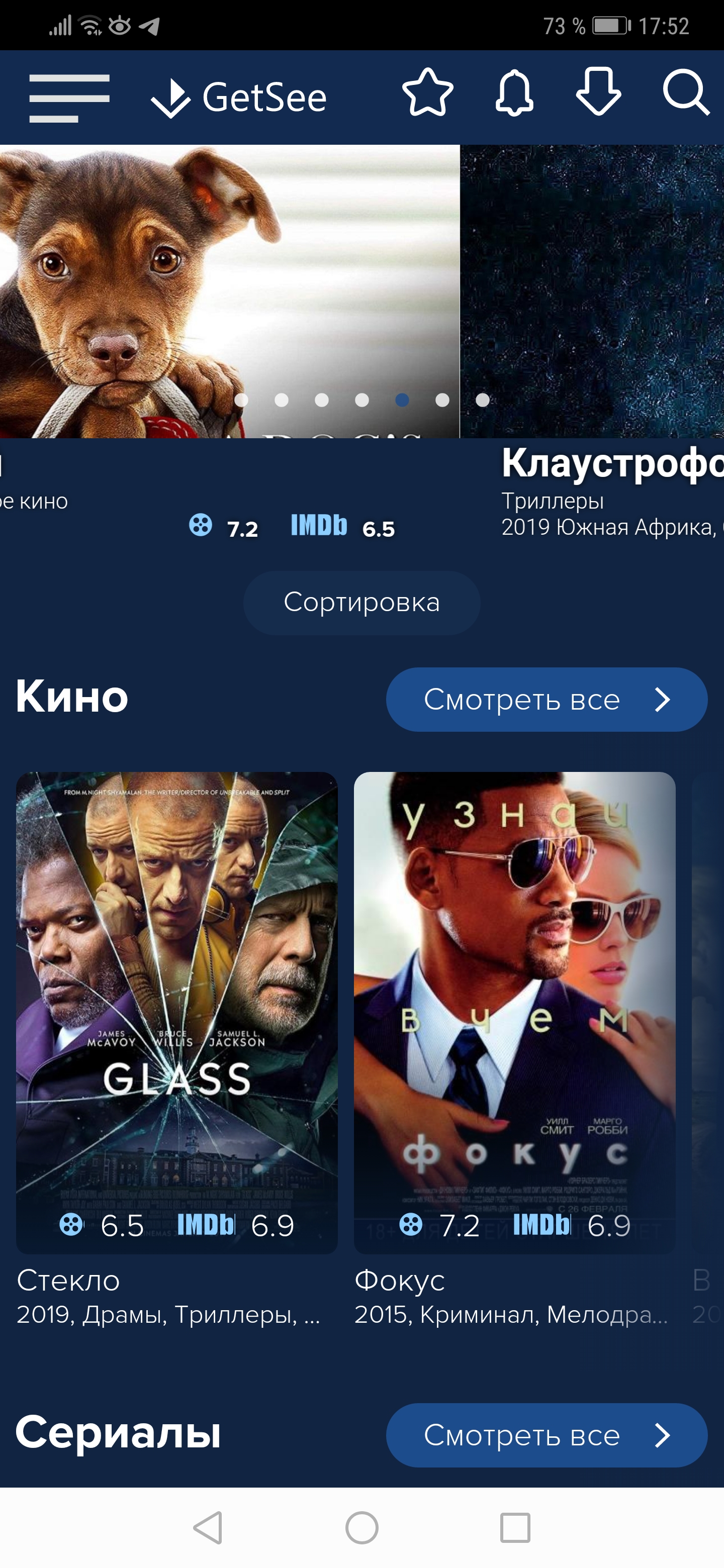This screenshot has width=724, height=1568.
Task: Select the first carousel page dot
Action: [241, 400]
